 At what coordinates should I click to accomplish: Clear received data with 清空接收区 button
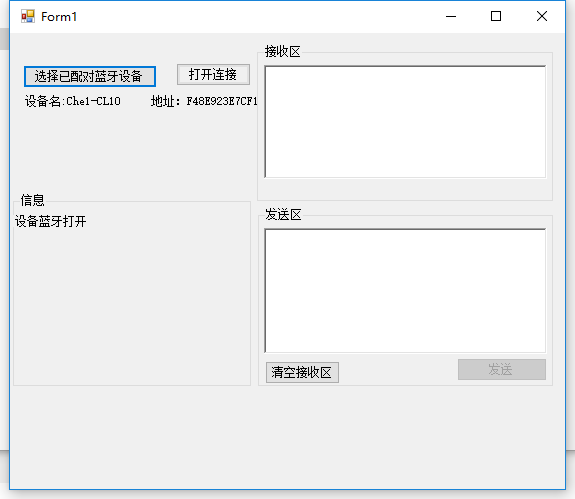302,373
